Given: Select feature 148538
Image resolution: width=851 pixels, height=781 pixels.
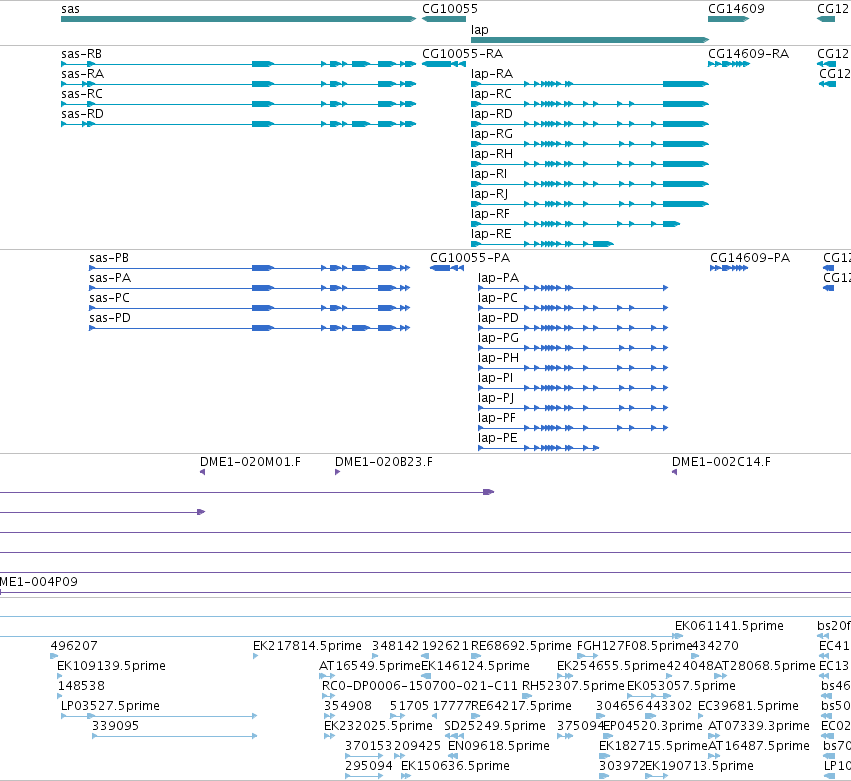Looking at the screenshot, I should click(x=60, y=696).
